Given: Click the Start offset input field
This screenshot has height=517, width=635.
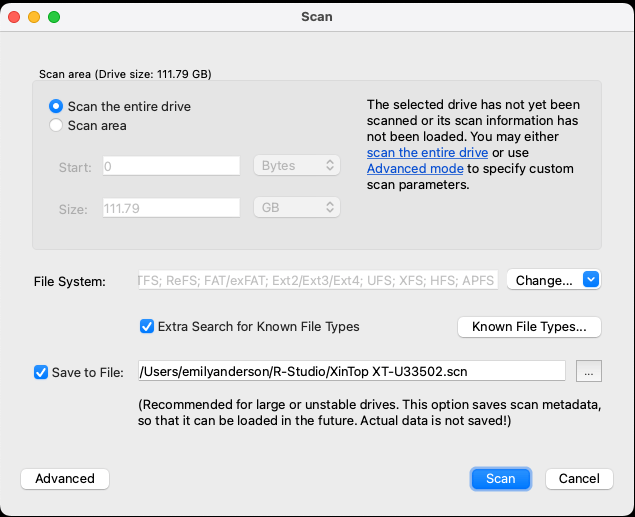Looking at the screenshot, I should [x=171, y=166].
